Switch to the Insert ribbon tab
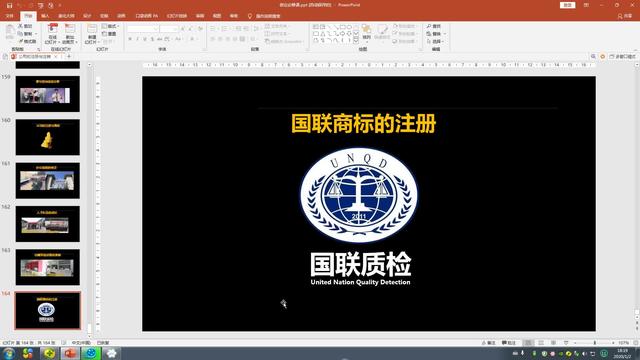Screen dimensions: 640x360 [x=45, y=16]
